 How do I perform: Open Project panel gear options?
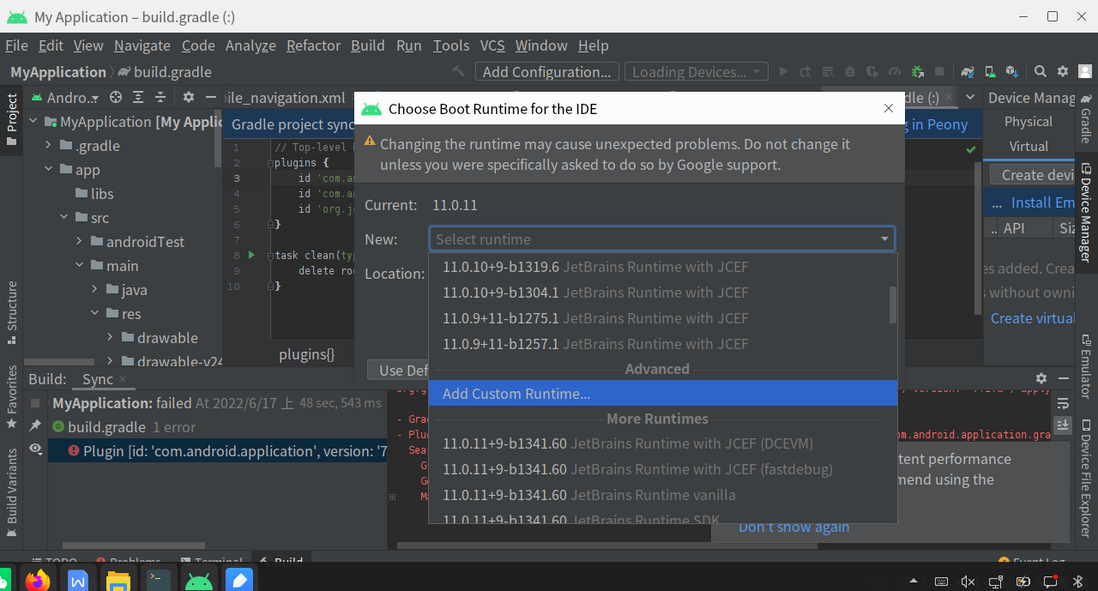(188, 97)
